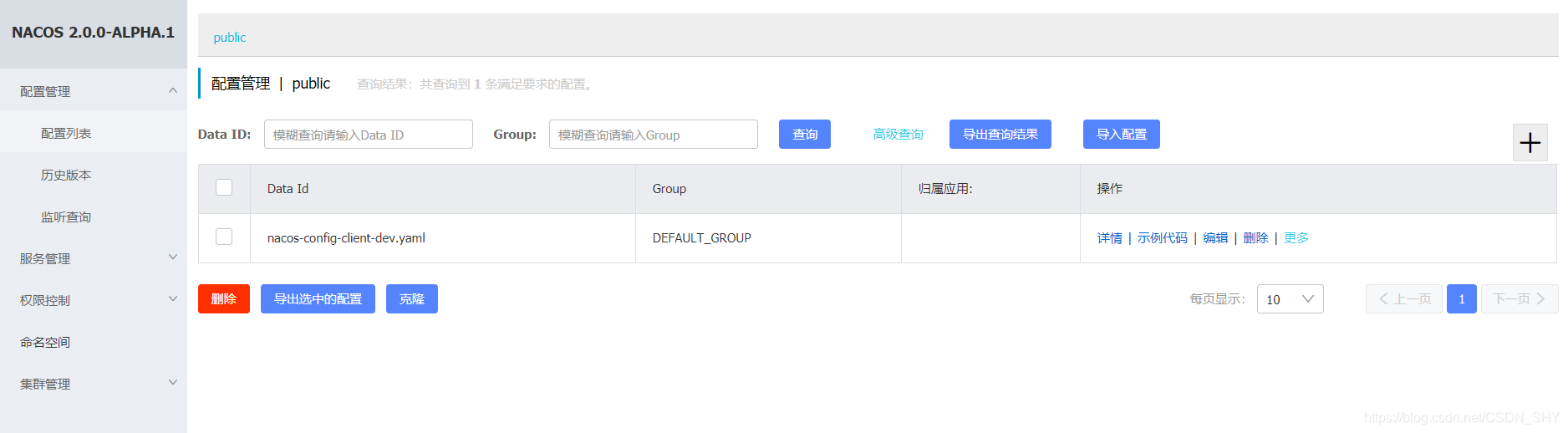Expand the 服务管理 sidebar chevron
The image size is (1568, 433).
(173, 257)
